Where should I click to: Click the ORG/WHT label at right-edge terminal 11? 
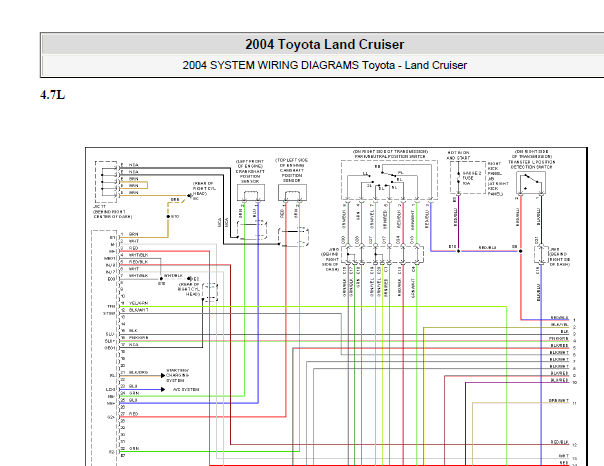pos(559,401)
